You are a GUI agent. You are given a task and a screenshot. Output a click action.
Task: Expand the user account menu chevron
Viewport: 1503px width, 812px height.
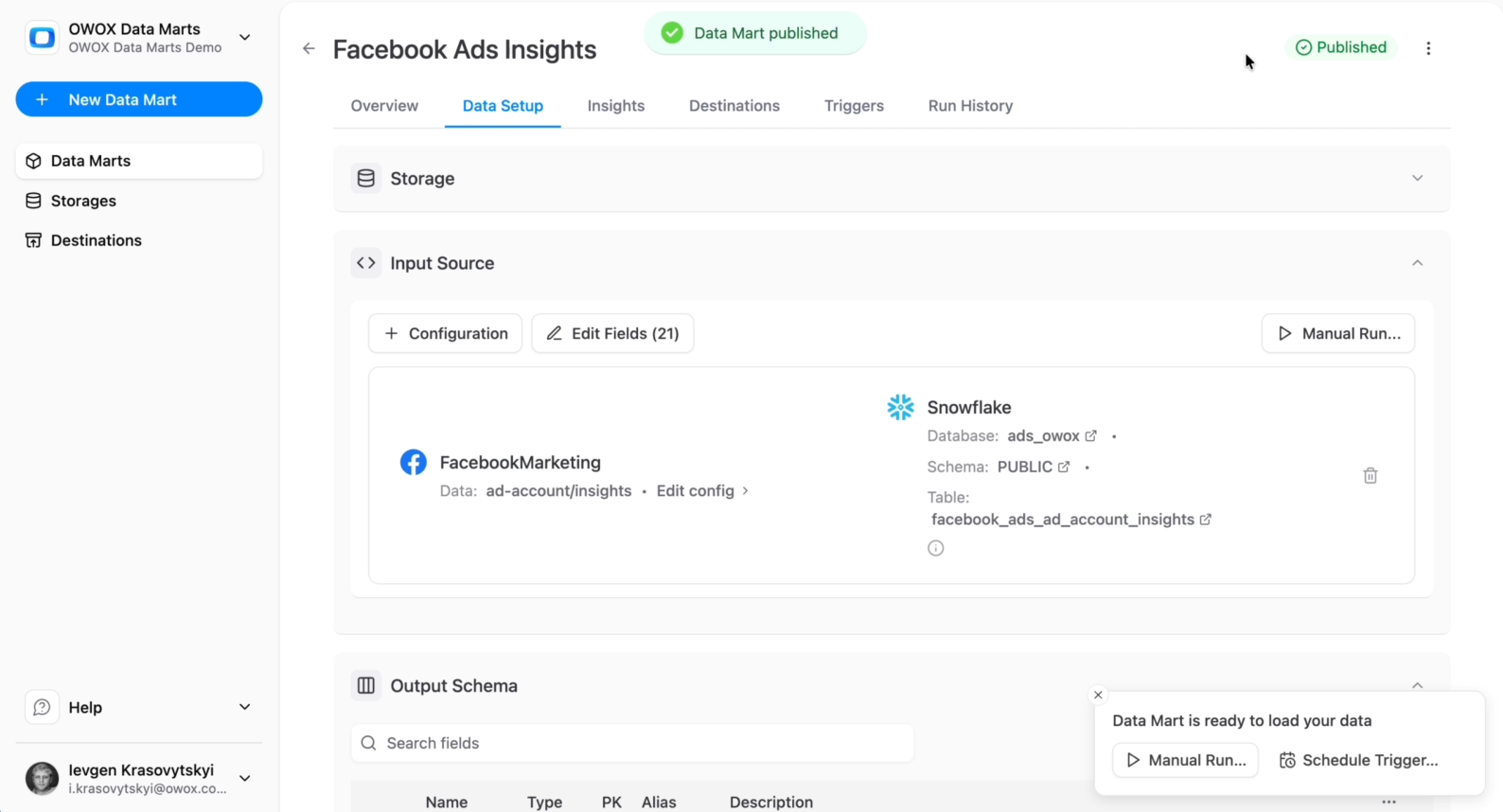pos(245,778)
